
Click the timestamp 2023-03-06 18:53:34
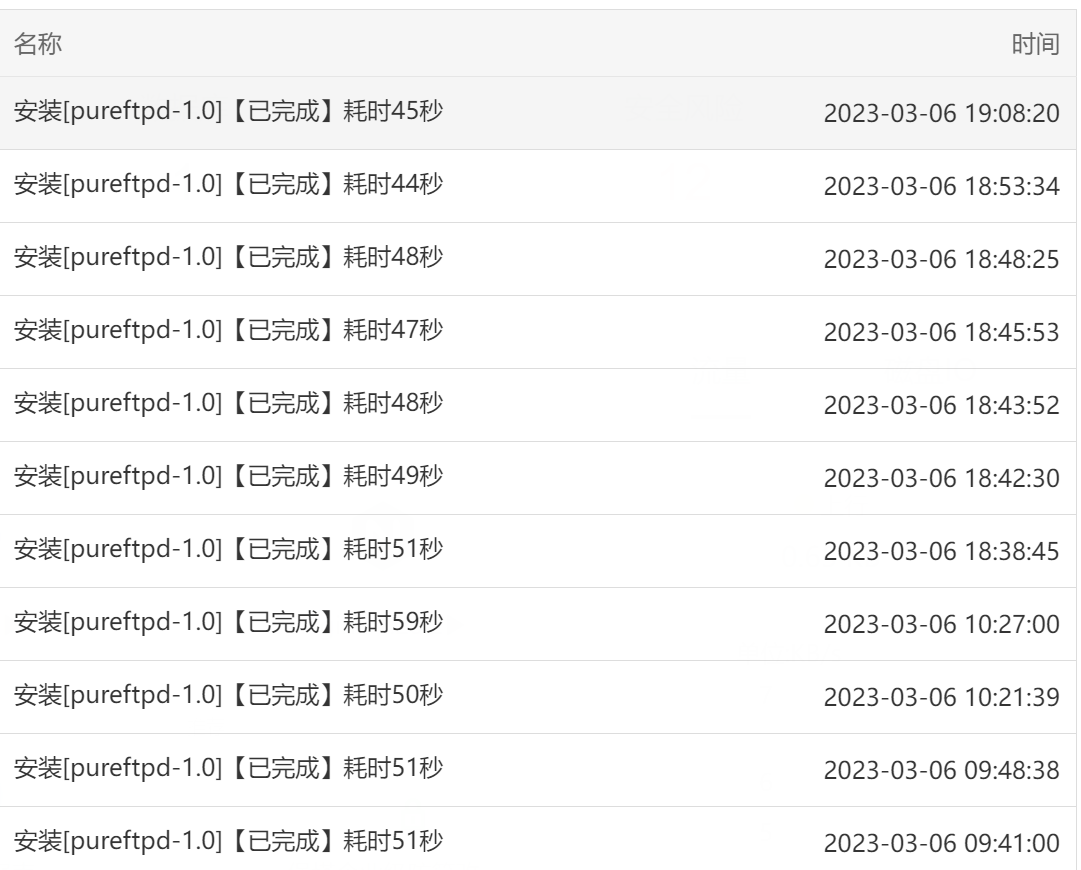[941, 186]
